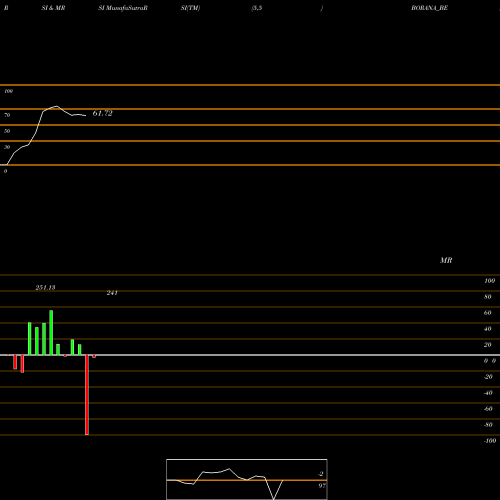Click the 241 value label in the MR chart
This screenshot has height=500, width=500.
tap(112, 293)
